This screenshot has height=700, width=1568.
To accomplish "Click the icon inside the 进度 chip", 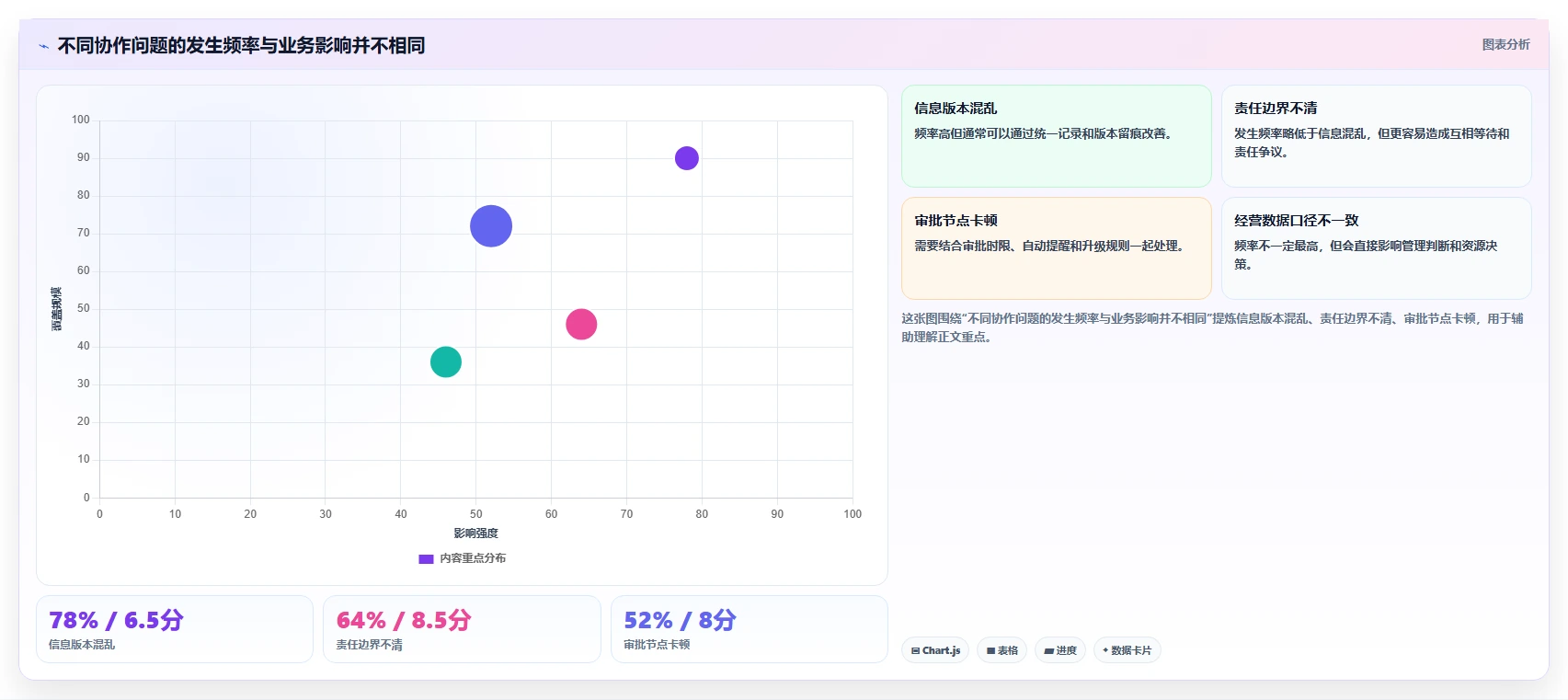I will tap(1048, 651).
